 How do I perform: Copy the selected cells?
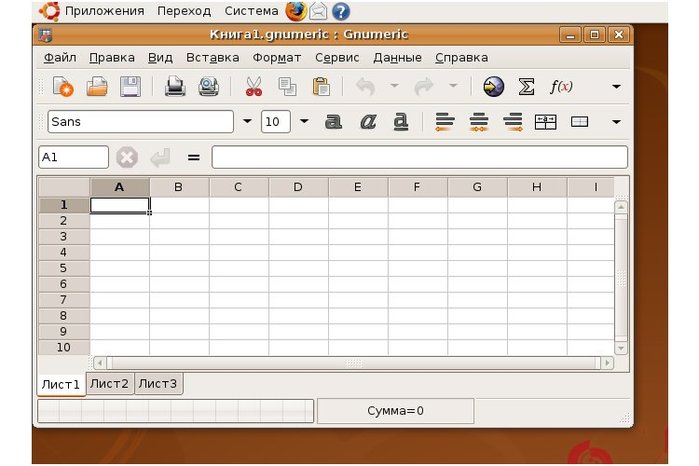287,87
